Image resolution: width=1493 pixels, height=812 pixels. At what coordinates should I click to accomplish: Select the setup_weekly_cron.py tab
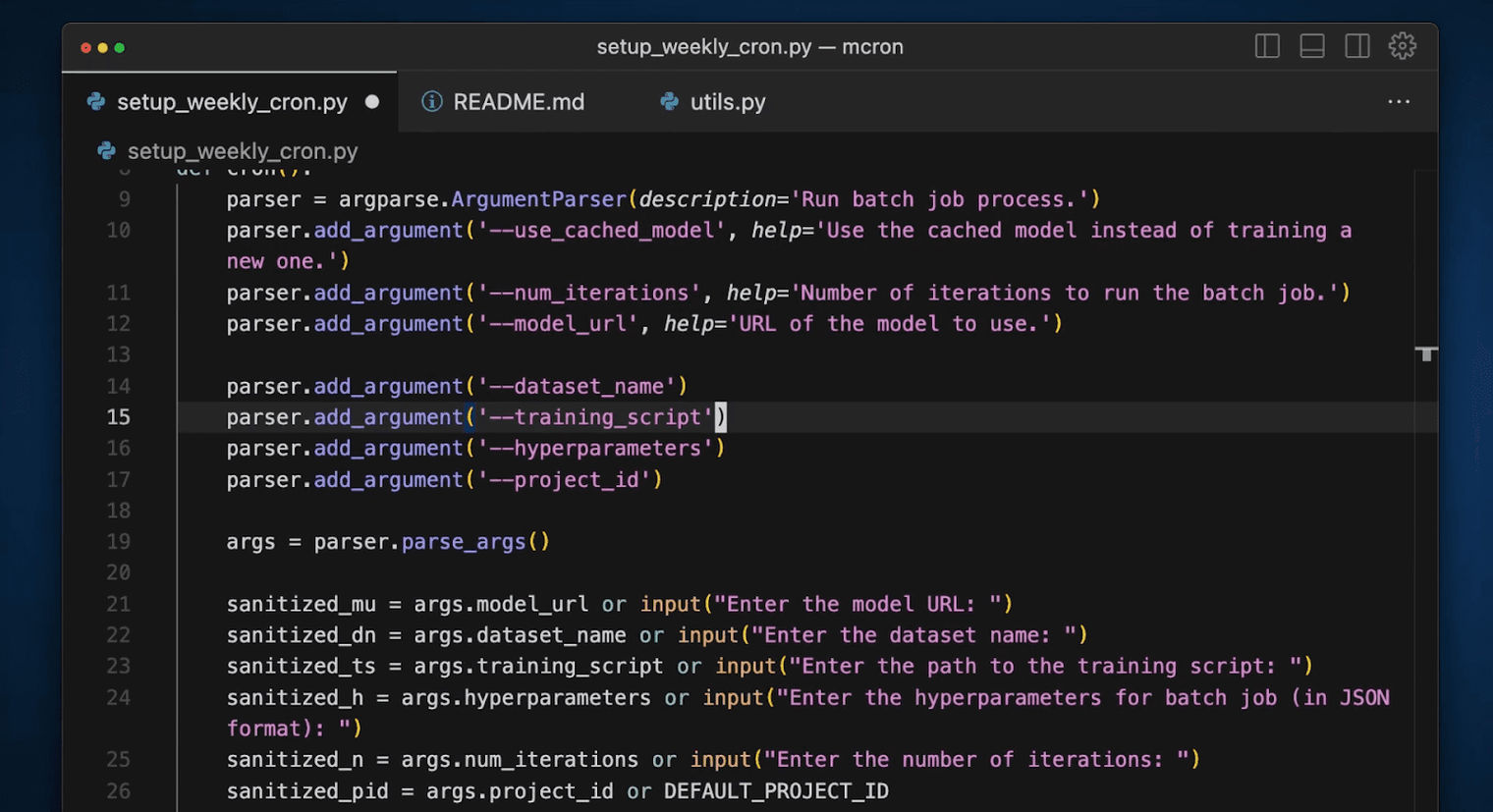pos(232,101)
